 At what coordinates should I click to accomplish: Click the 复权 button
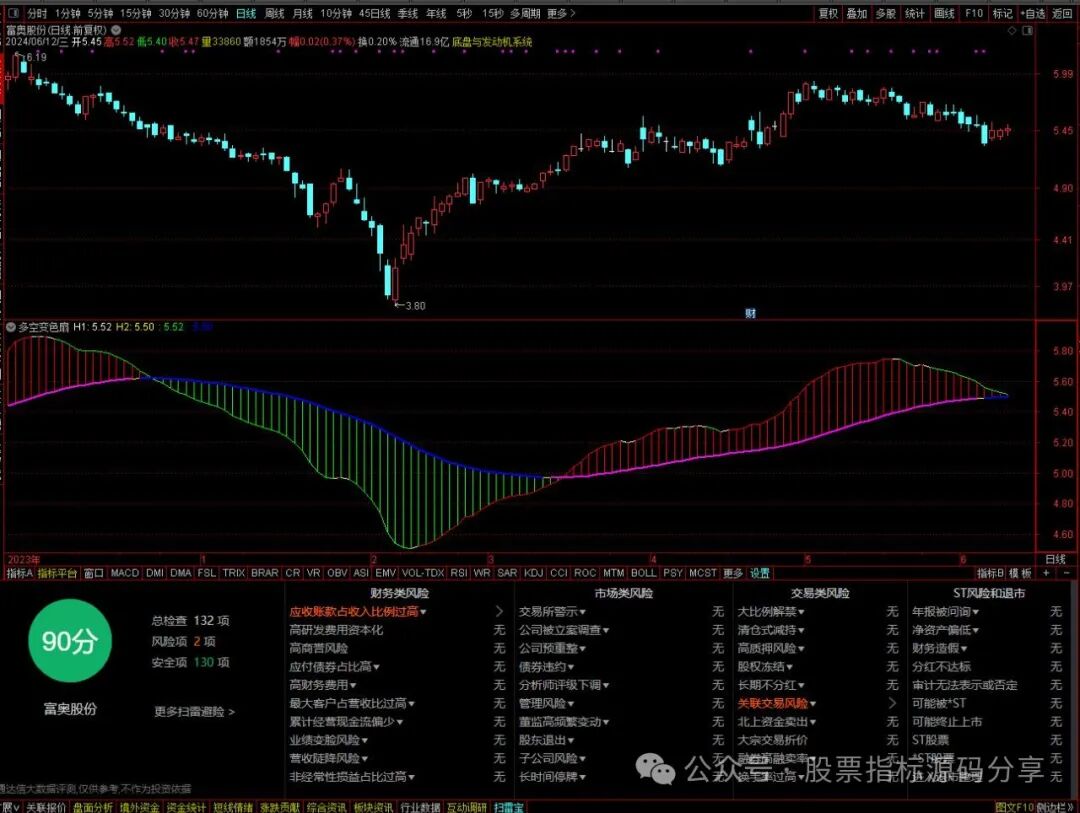click(x=829, y=13)
